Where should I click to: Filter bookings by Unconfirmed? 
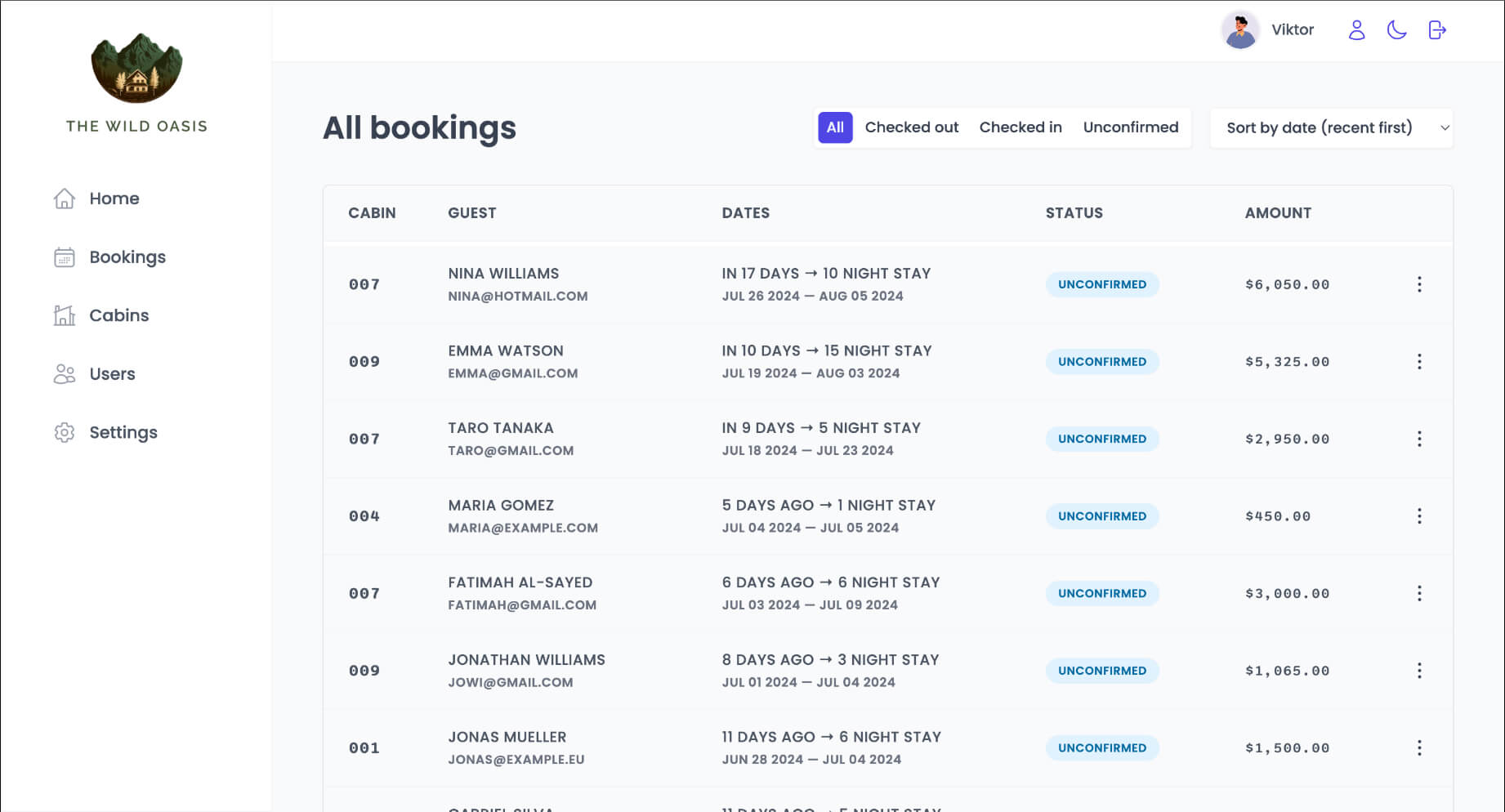pyautogui.click(x=1131, y=127)
